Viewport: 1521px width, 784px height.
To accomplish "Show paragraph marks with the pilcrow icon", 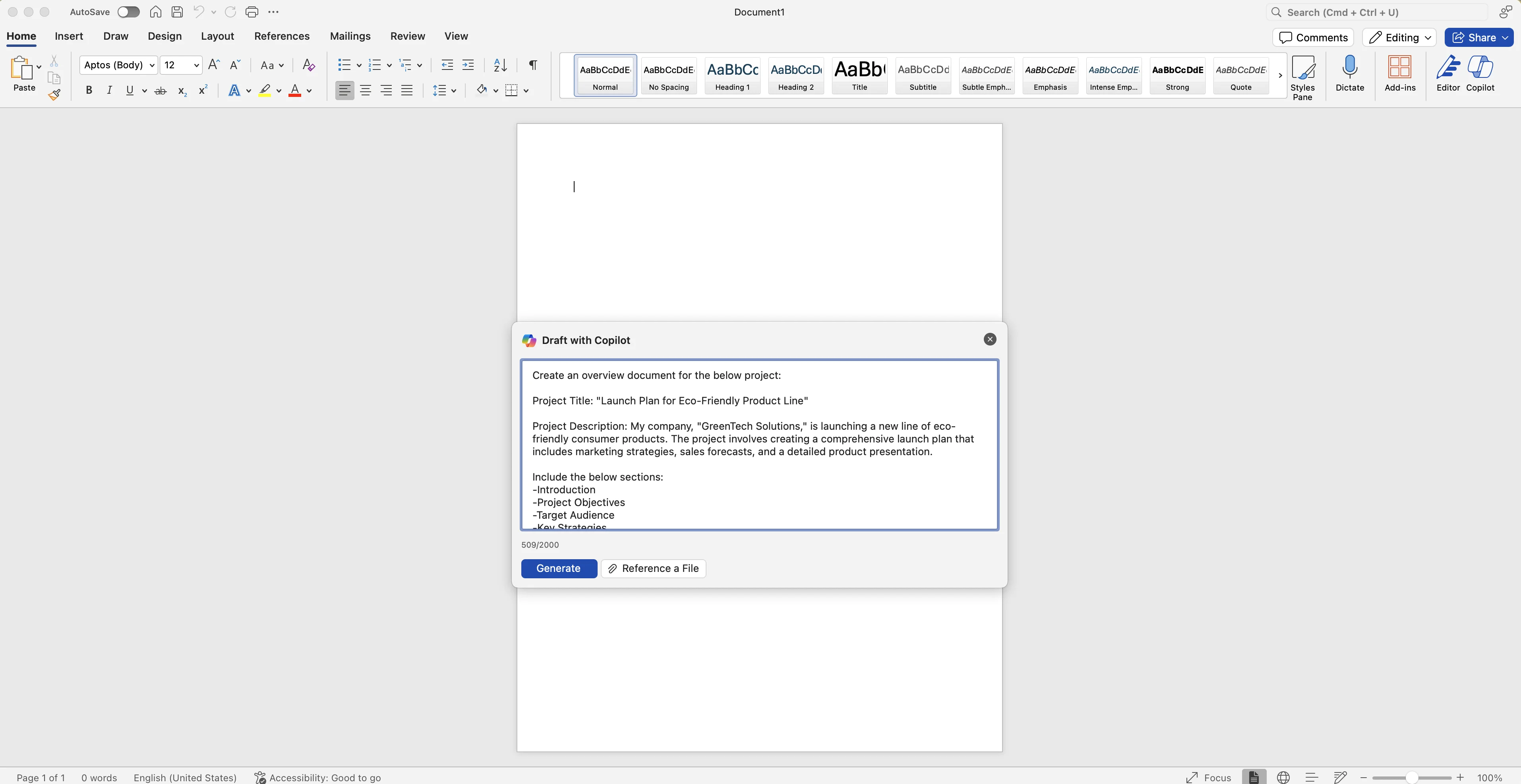I will 532,65.
